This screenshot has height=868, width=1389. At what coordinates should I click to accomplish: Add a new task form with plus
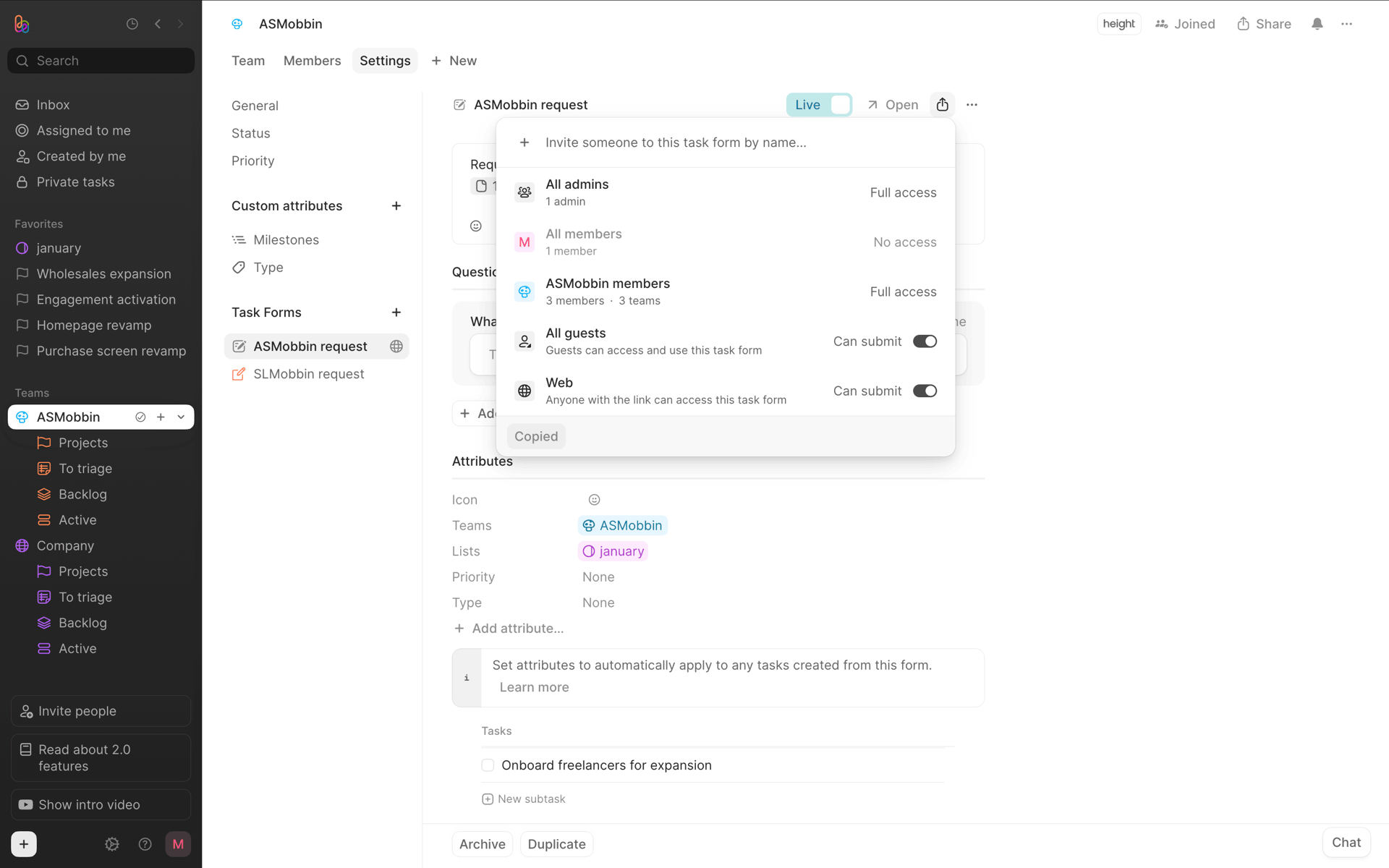click(x=396, y=312)
